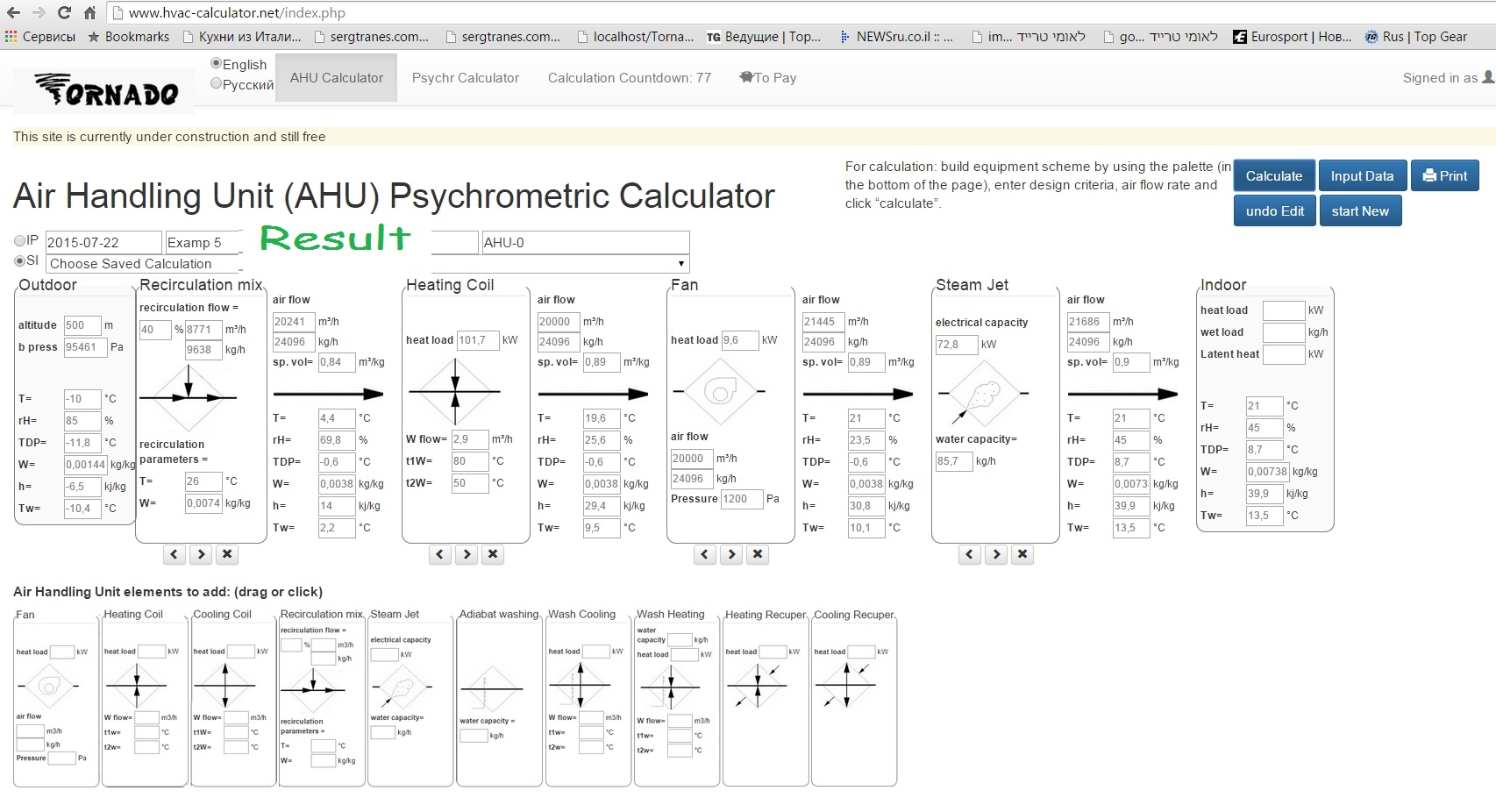
Task: Click Outdoor altitude field 500
Action: tap(82, 324)
